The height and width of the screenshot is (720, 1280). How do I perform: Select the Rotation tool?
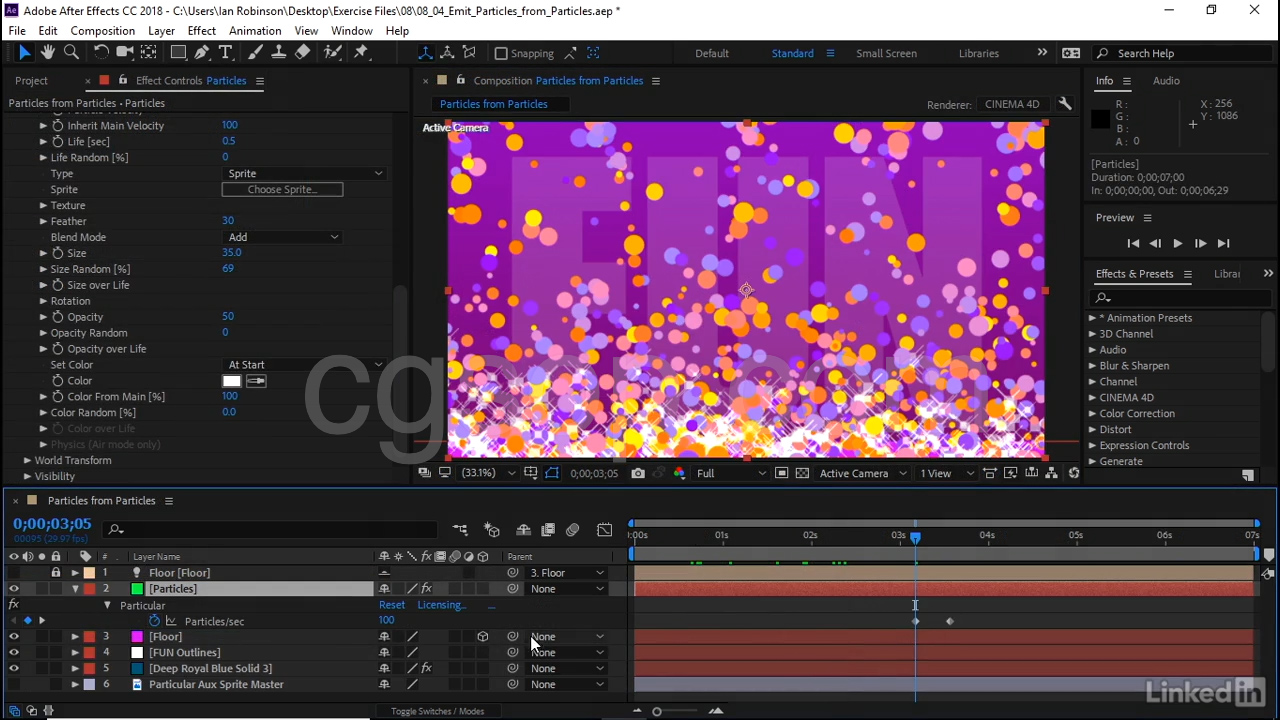[101, 53]
